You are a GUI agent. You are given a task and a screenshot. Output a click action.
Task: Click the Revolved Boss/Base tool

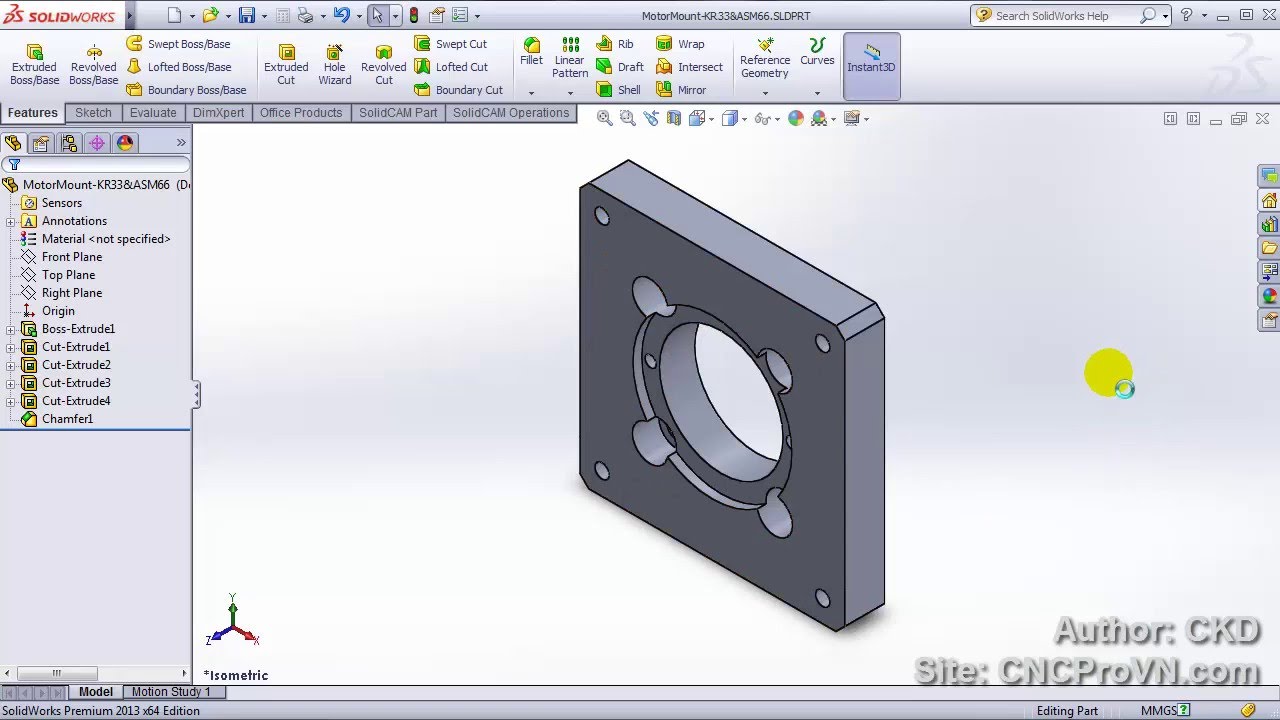tap(93, 65)
